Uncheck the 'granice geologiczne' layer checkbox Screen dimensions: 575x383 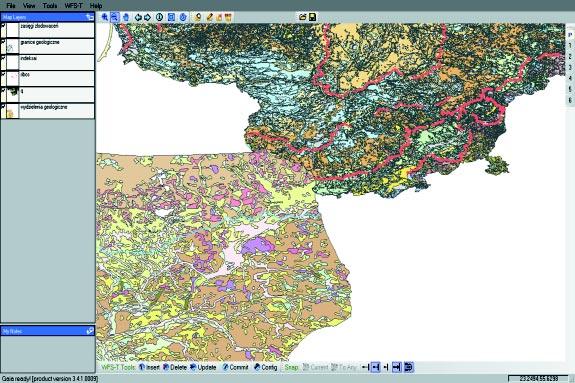point(3,42)
